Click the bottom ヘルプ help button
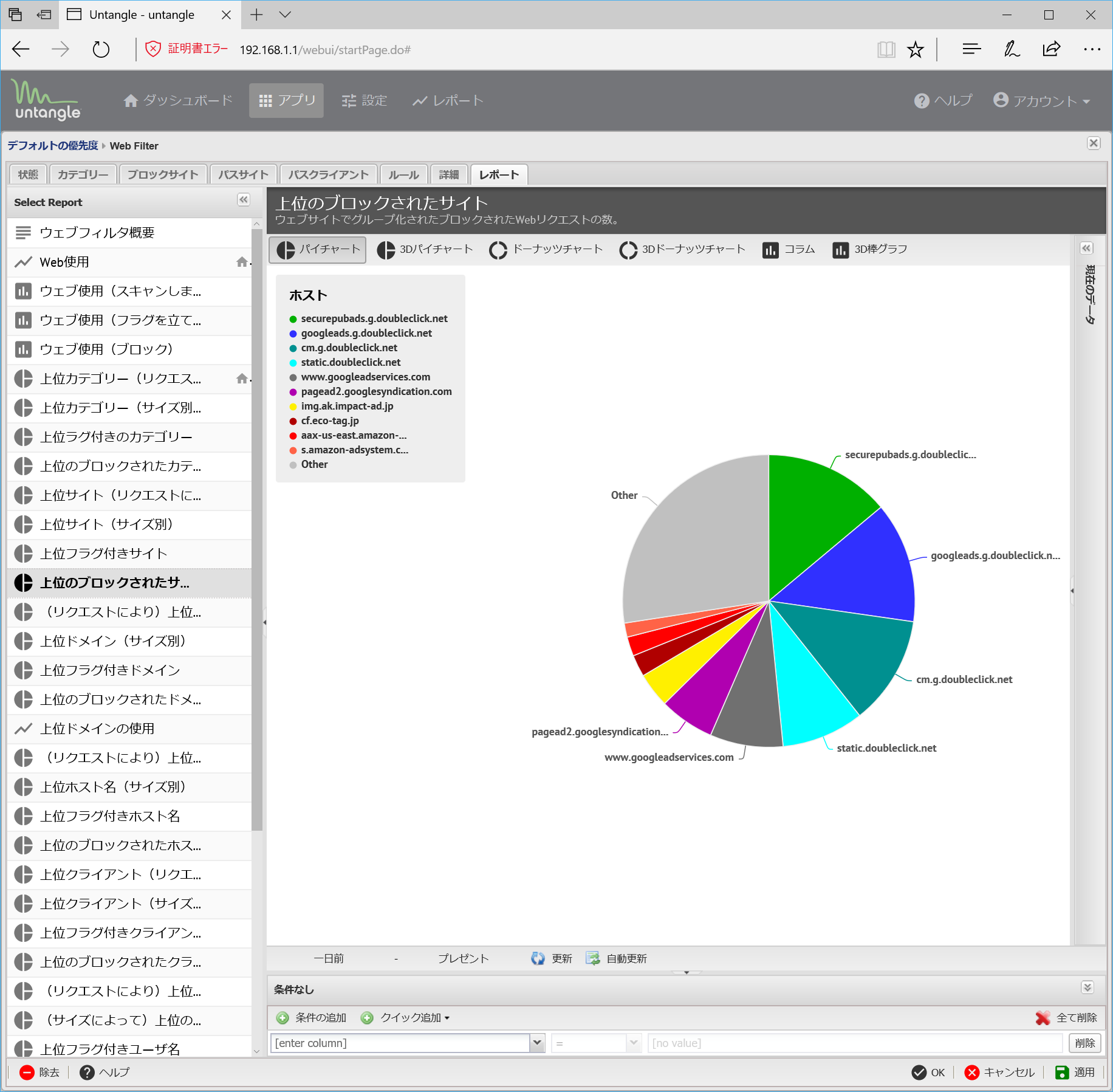Screen dimensions: 1113x1092 tap(104, 1073)
